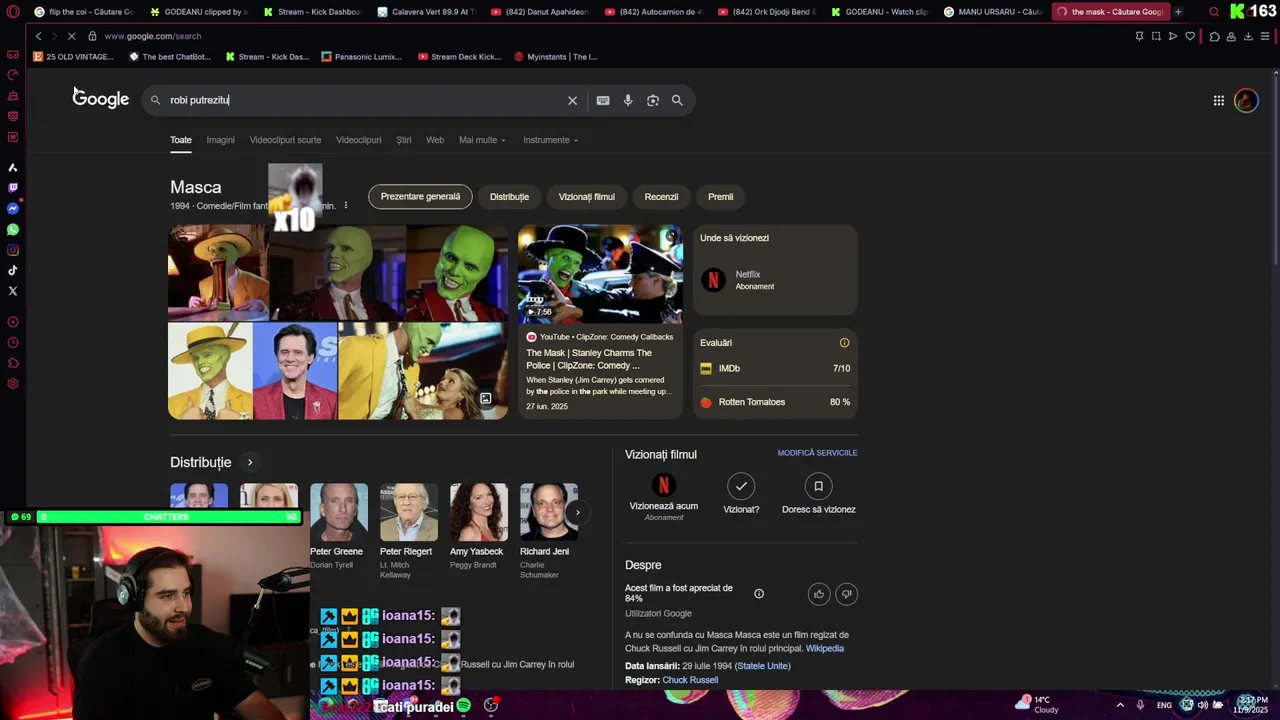Open the Evaluări info icon

844,343
